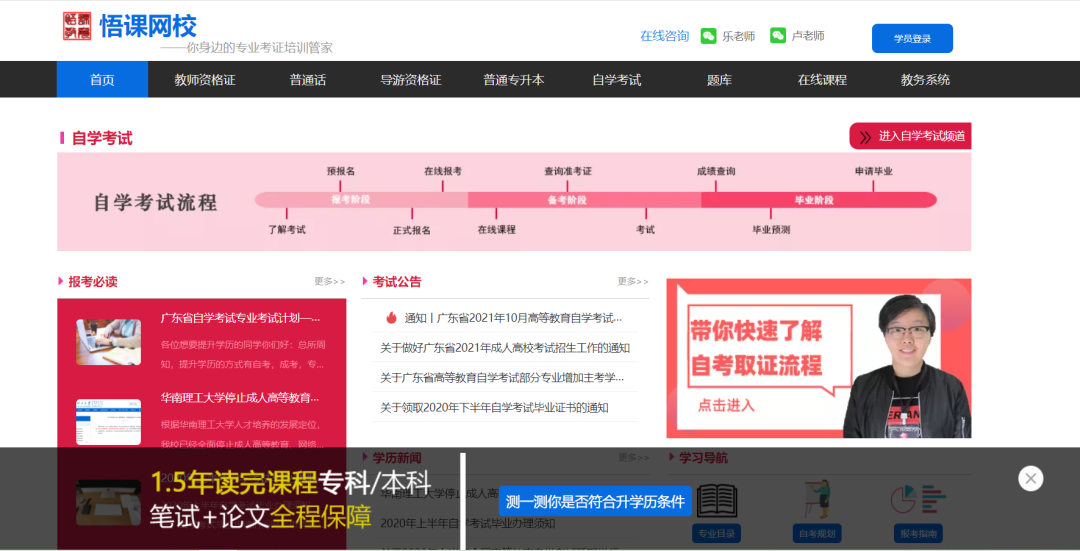Click 报考必读 section heading

point(92,282)
